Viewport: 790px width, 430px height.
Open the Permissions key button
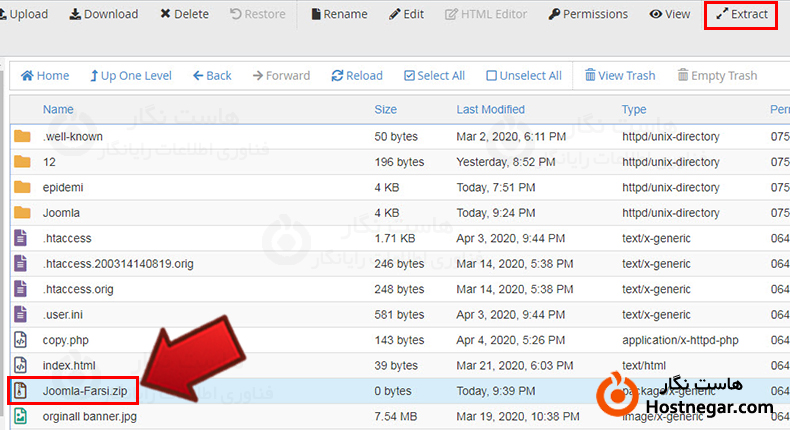pyautogui.click(x=588, y=14)
